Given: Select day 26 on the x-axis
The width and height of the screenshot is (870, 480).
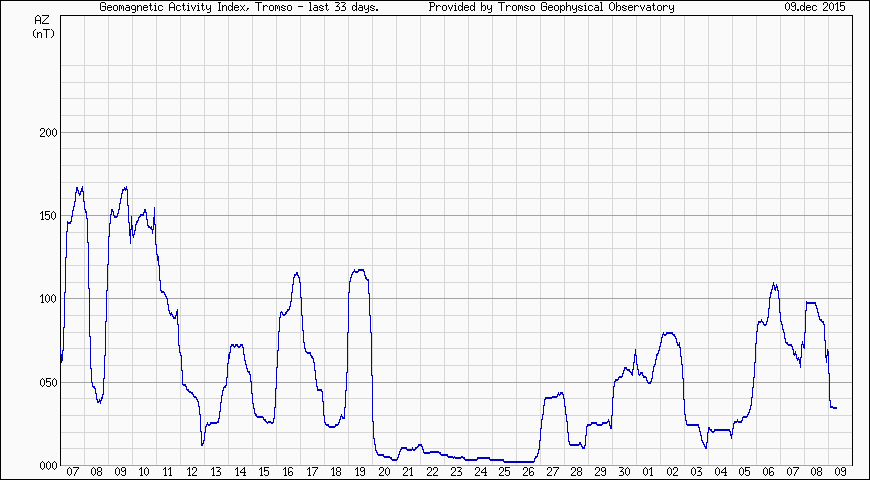Looking at the screenshot, I should coord(528,472).
